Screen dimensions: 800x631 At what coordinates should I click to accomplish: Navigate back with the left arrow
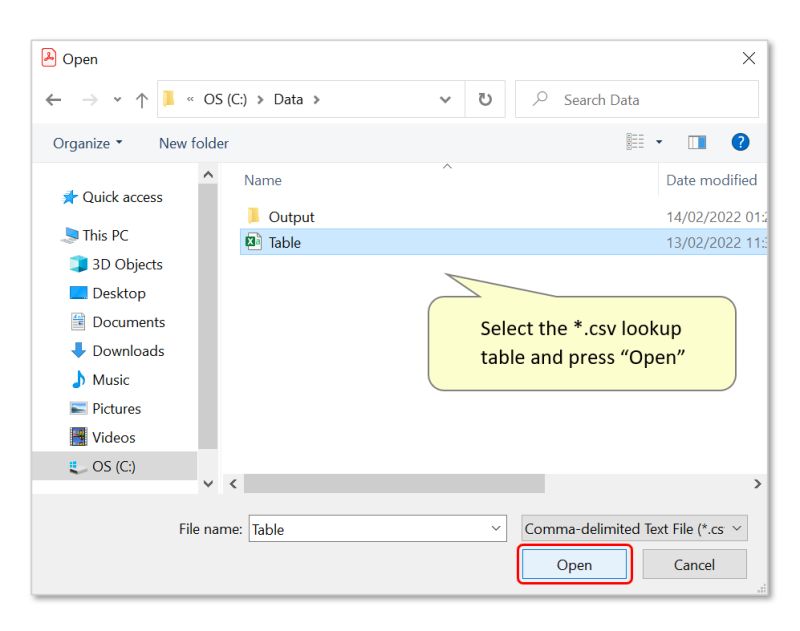[54, 99]
